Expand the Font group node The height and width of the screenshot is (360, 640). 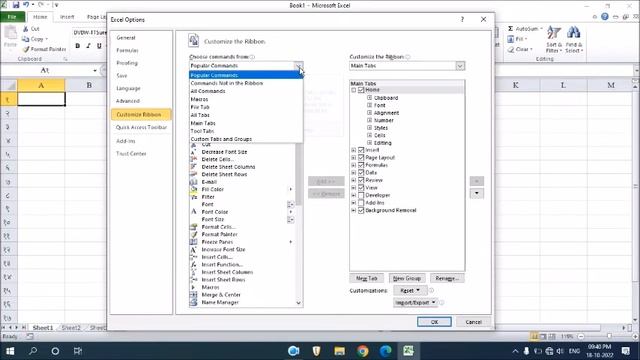(369, 105)
